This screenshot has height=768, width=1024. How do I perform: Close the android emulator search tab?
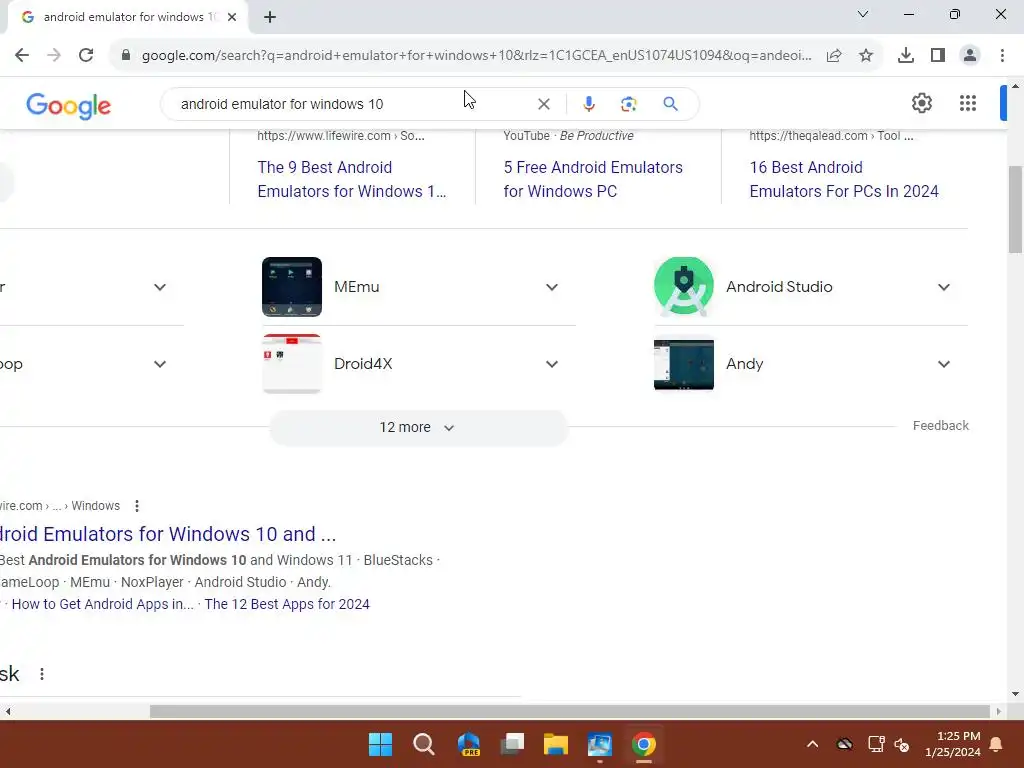click(x=232, y=17)
